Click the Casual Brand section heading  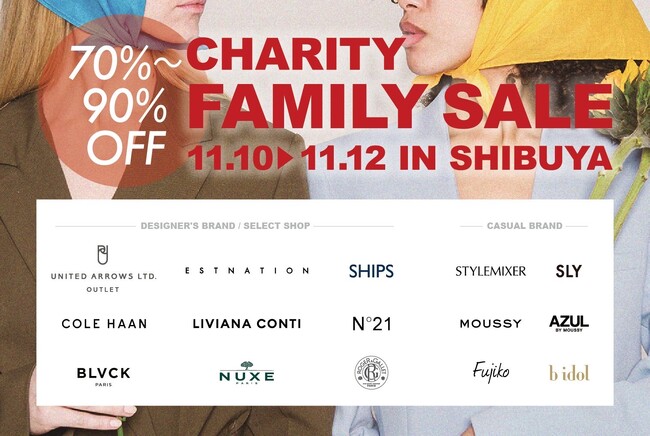click(524, 226)
